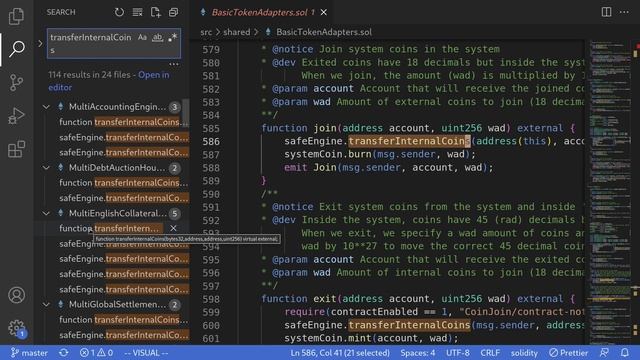The width and height of the screenshot is (640, 360).
Task: Click the VISUAL mode status indicator
Action: click(x=146, y=353)
